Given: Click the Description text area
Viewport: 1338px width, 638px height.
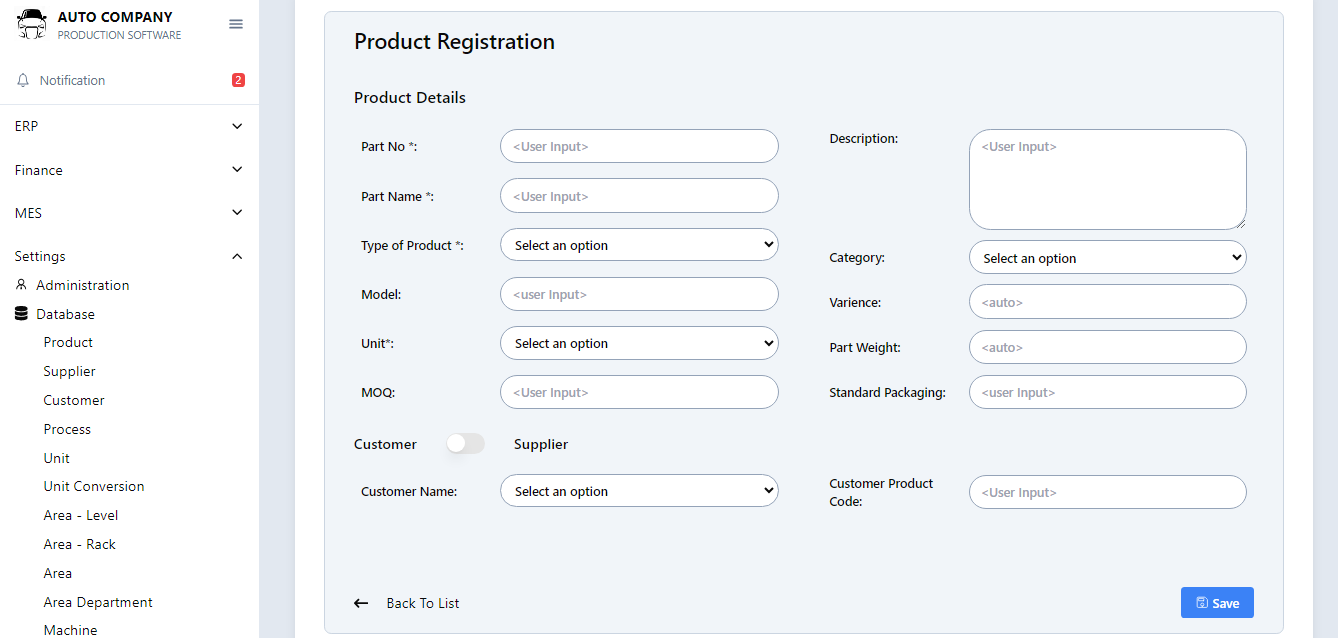Looking at the screenshot, I should point(1108,179).
